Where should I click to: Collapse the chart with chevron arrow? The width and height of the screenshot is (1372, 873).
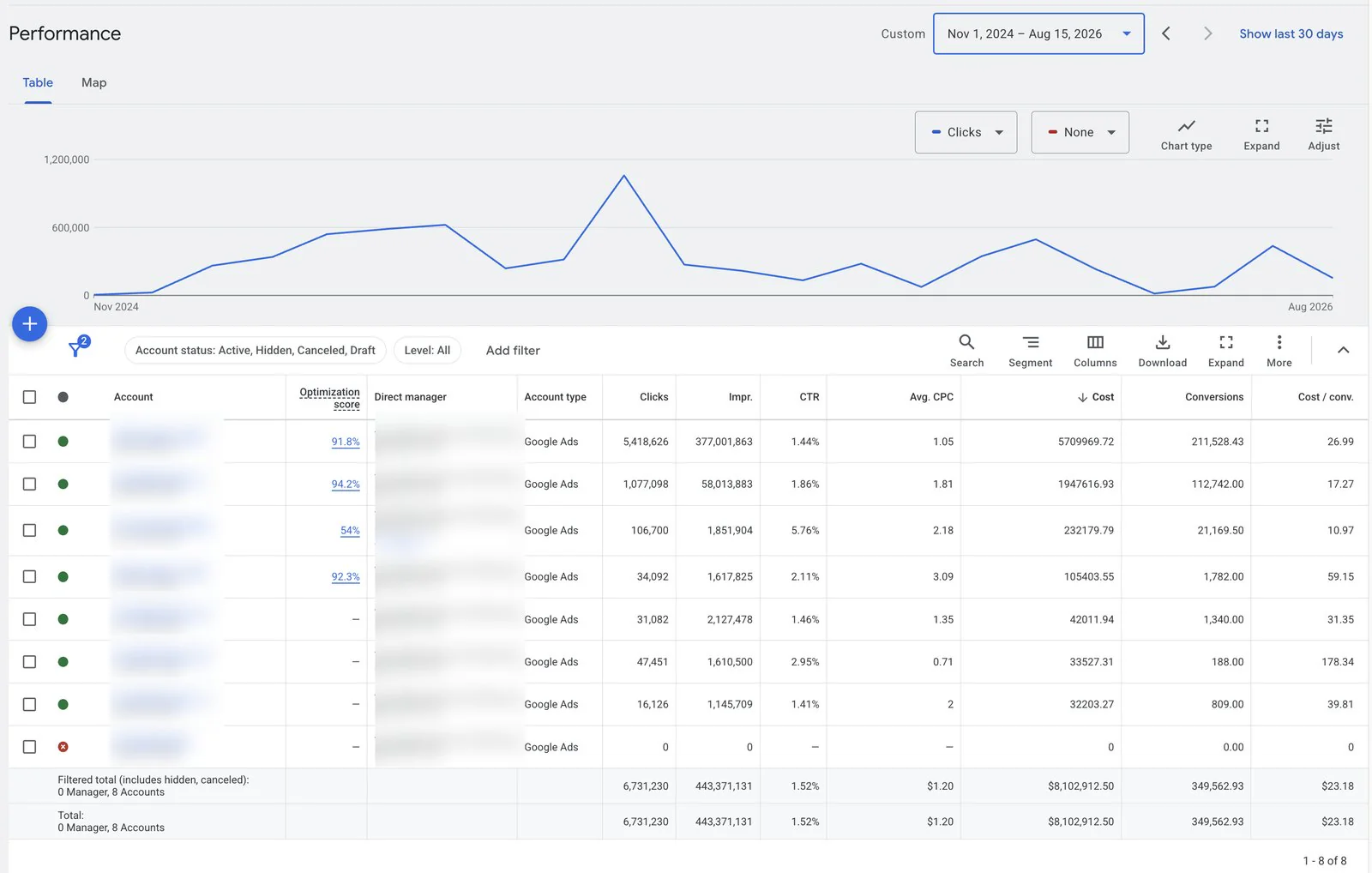[x=1343, y=350]
